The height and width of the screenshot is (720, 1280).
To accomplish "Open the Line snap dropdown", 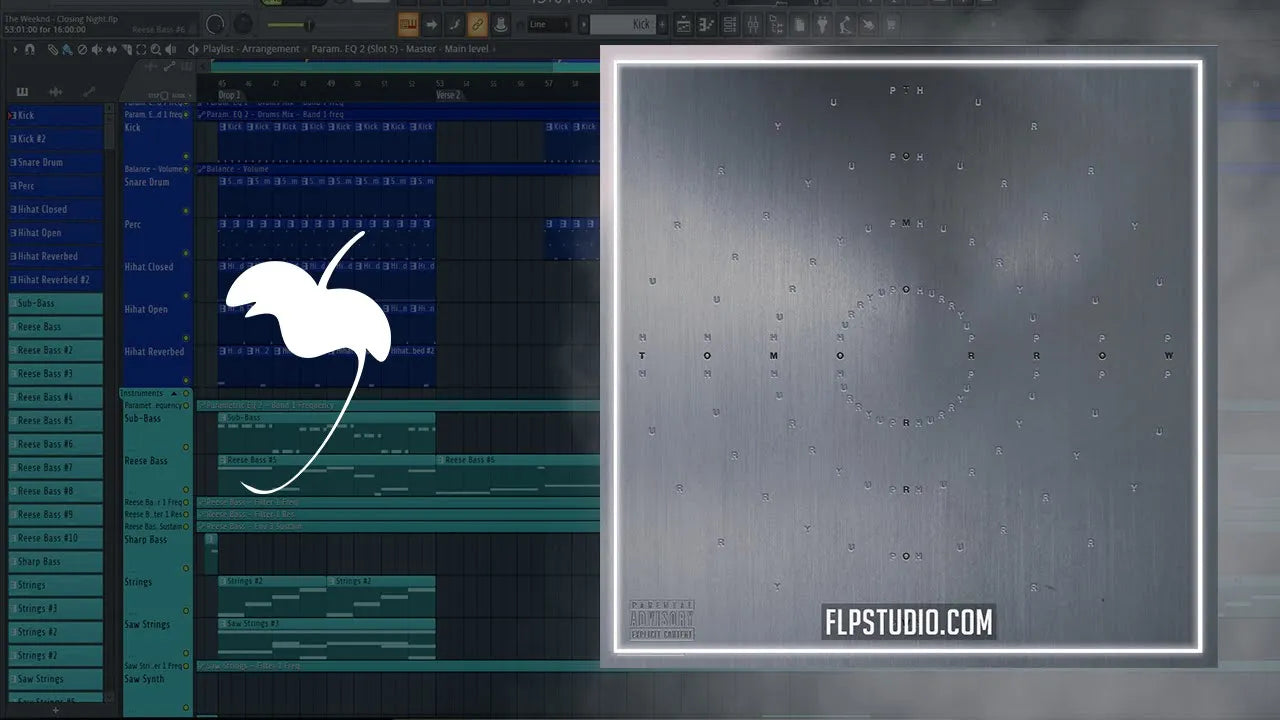I will tap(549, 24).
